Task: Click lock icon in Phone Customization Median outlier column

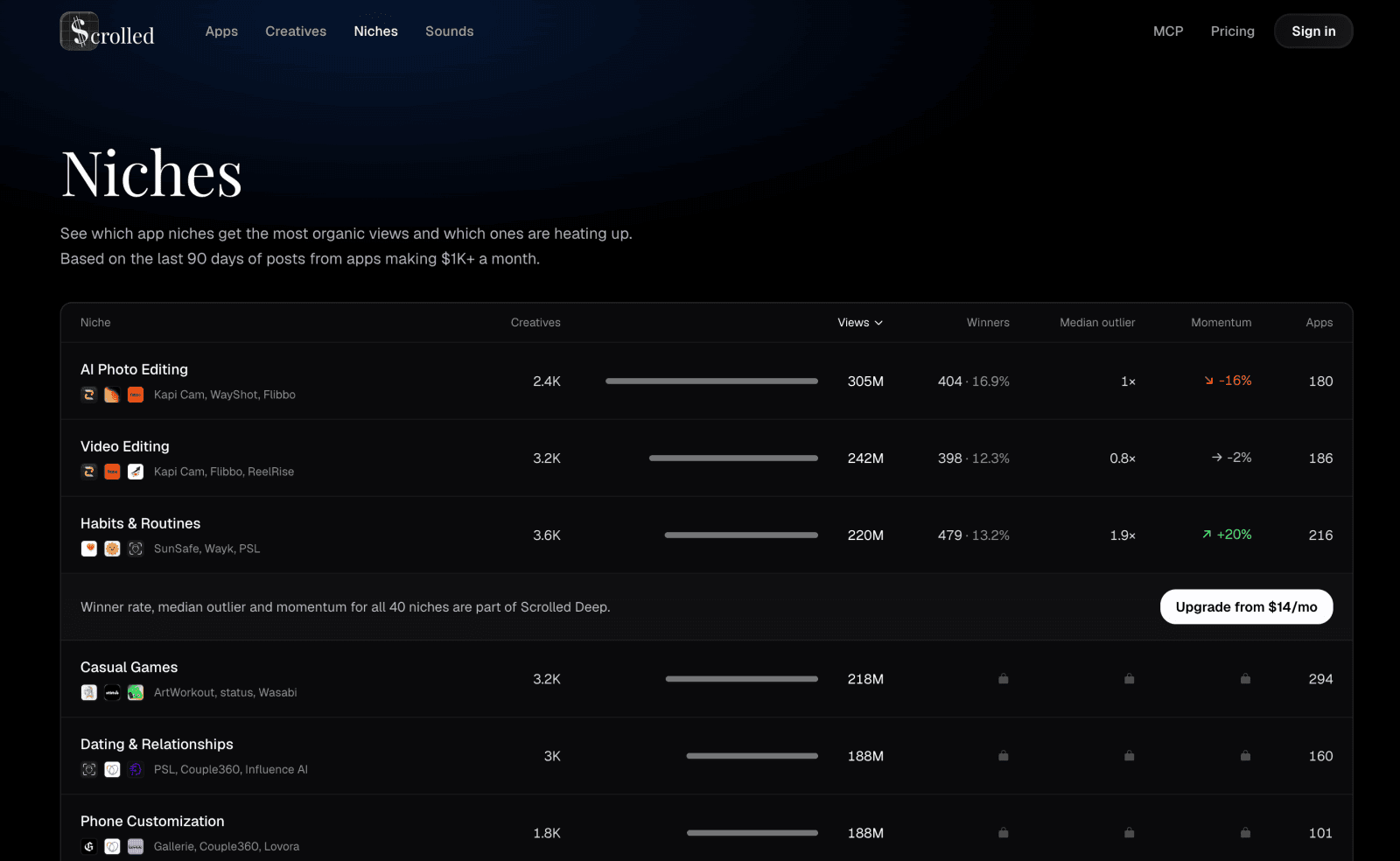Action: click(1130, 833)
